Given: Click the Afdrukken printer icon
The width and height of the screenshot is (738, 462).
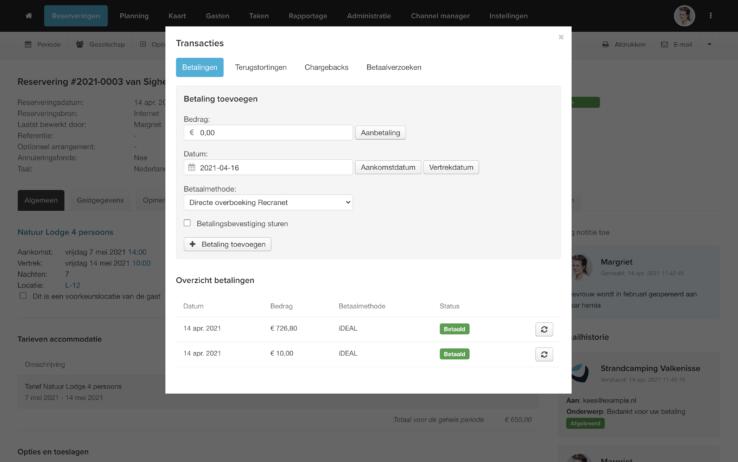Looking at the screenshot, I should pyautogui.click(x=605, y=44).
